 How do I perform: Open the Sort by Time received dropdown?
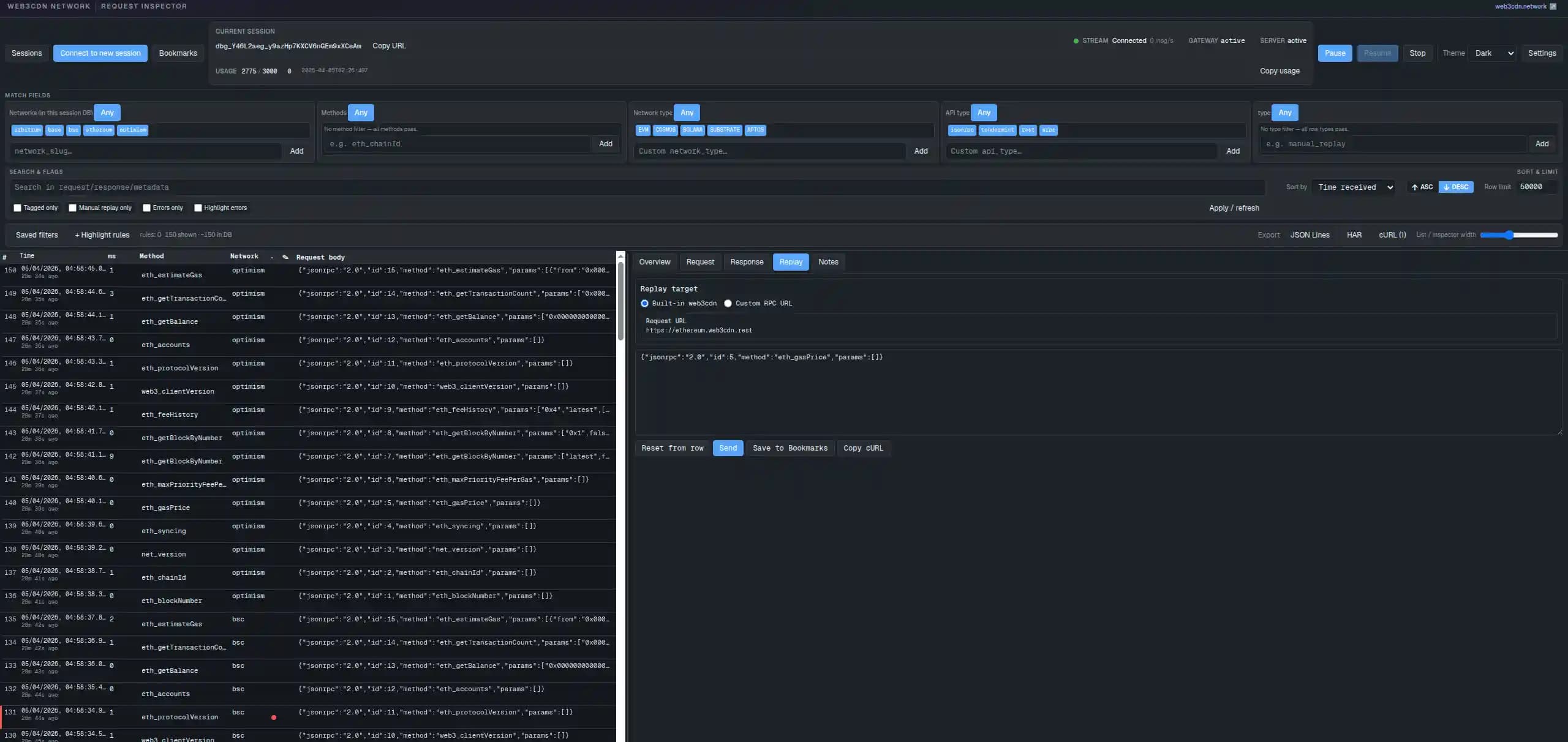tap(1355, 187)
